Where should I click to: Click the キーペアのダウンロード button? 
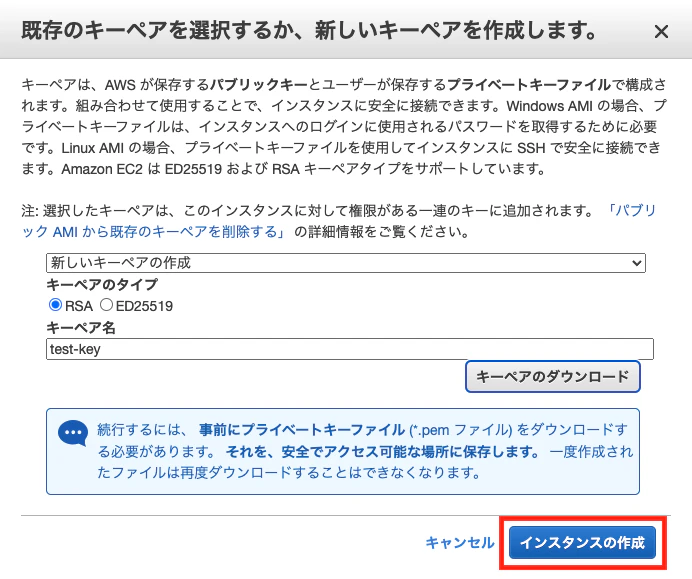553,376
